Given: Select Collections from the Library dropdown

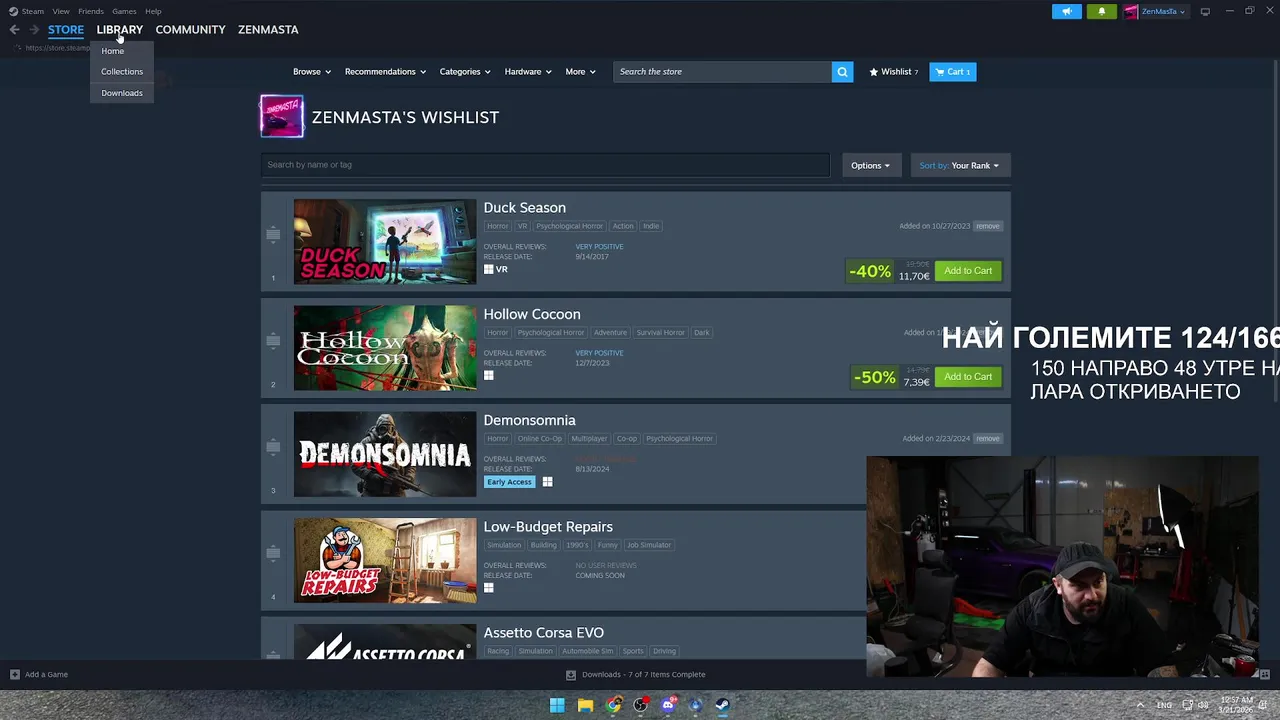Looking at the screenshot, I should pyautogui.click(x=122, y=72).
